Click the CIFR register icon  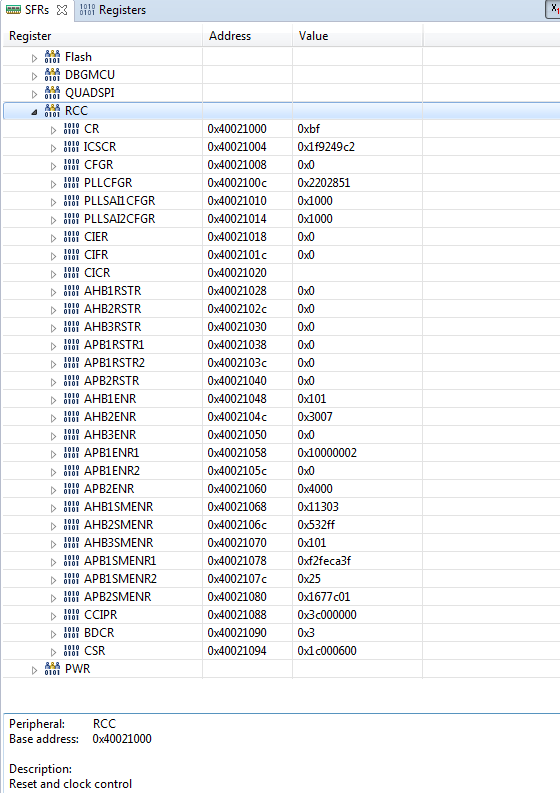pyautogui.click(x=71, y=255)
